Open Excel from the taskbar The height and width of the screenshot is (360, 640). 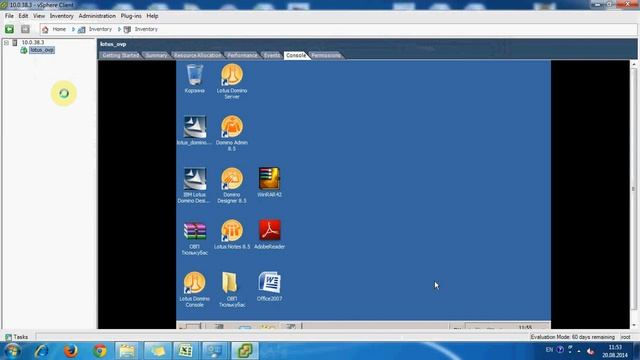(186, 351)
